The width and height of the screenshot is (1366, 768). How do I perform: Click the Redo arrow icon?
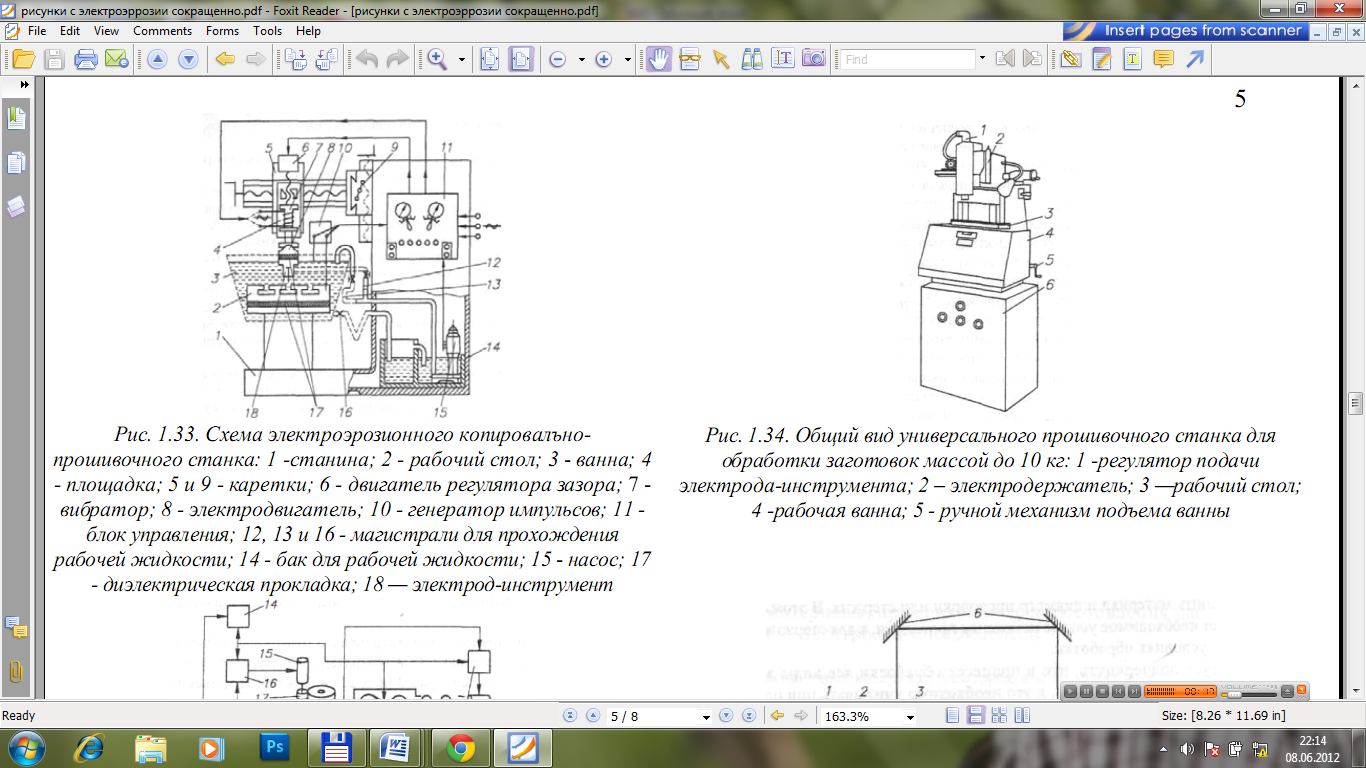point(397,59)
